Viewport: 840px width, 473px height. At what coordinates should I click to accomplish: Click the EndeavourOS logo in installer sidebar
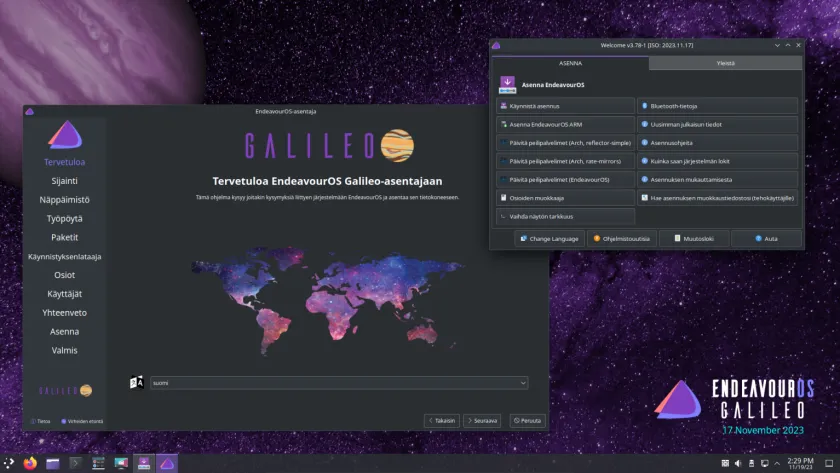(x=65, y=135)
